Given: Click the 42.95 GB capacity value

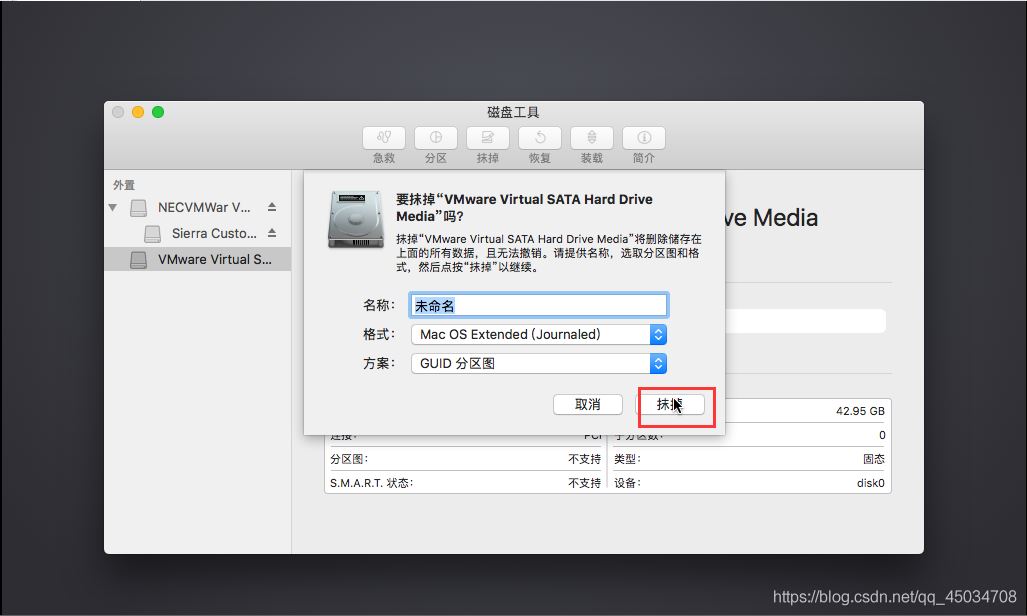Looking at the screenshot, I should [x=860, y=411].
